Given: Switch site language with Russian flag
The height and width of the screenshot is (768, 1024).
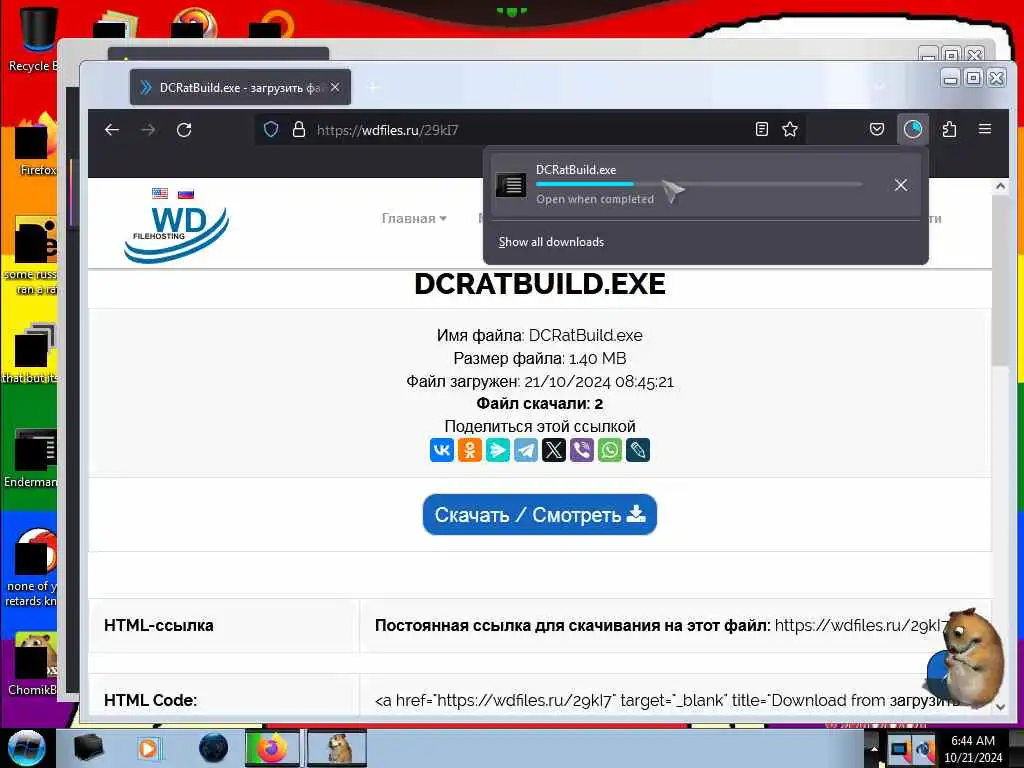Looking at the screenshot, I should point(186,193).
